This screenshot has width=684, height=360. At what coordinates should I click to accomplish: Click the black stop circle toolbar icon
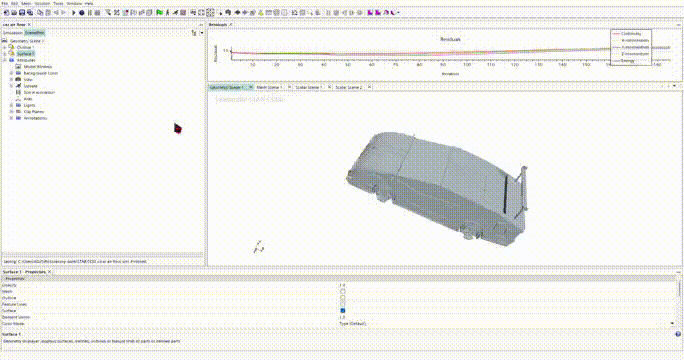[82, 13]
